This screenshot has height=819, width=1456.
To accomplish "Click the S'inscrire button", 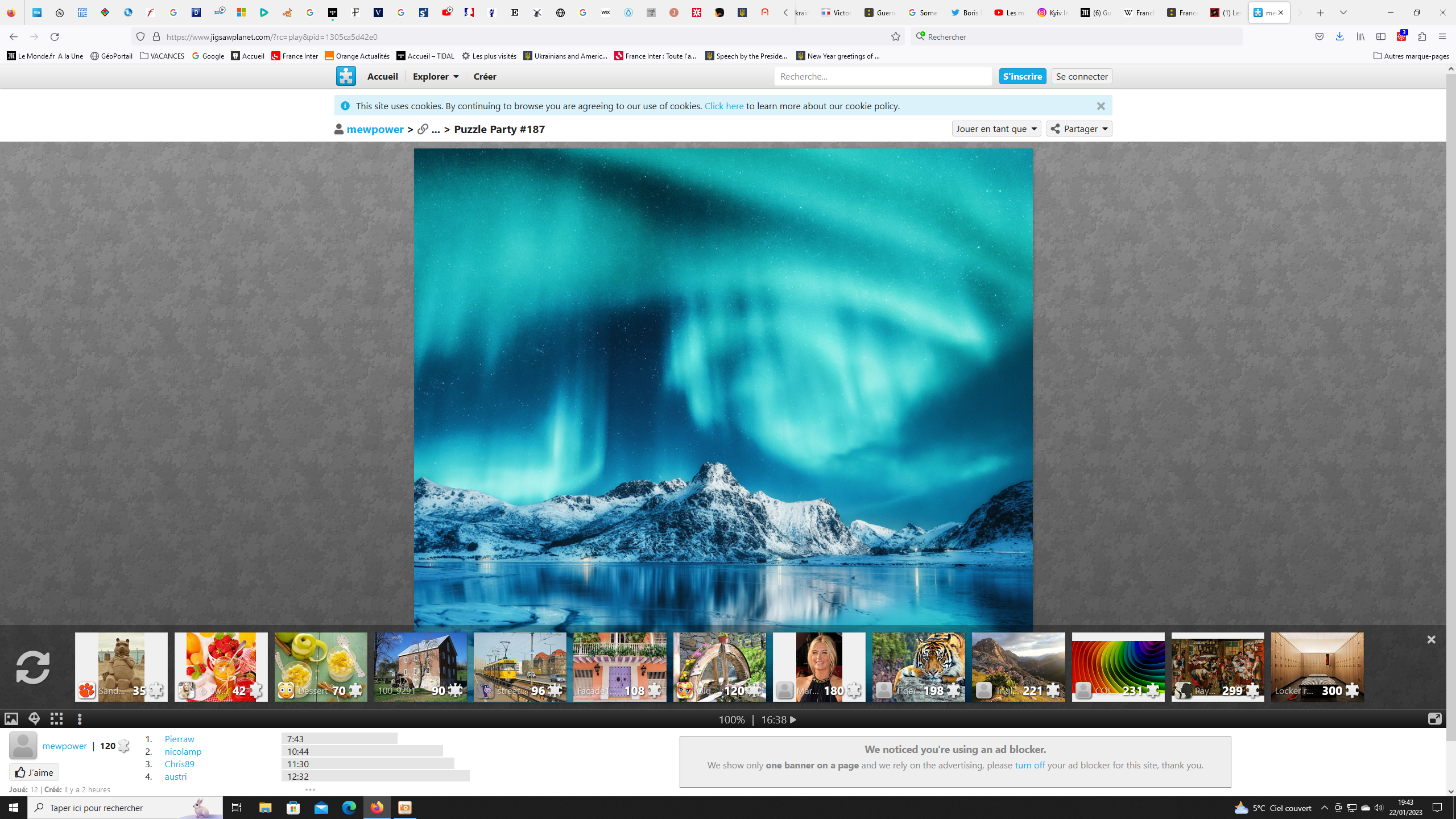I will pos(1022,76).
